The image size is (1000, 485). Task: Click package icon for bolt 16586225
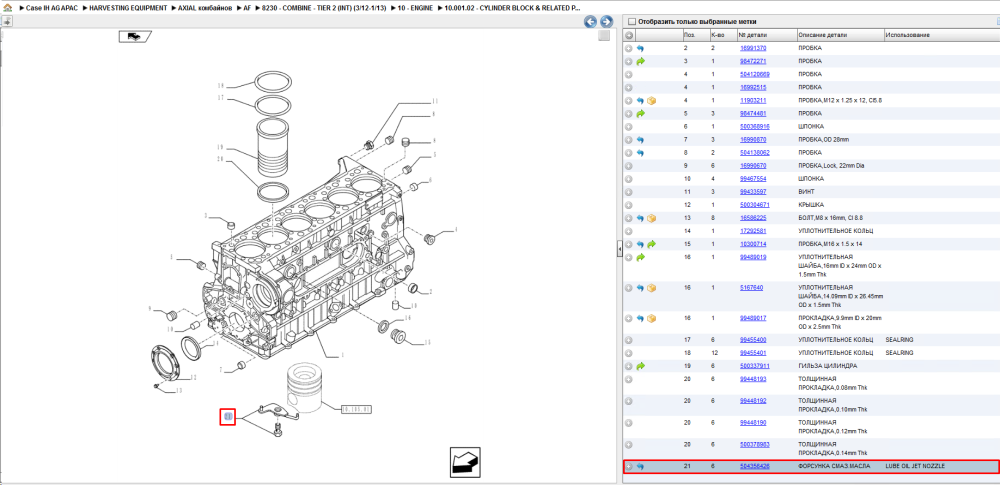[651, 218]
